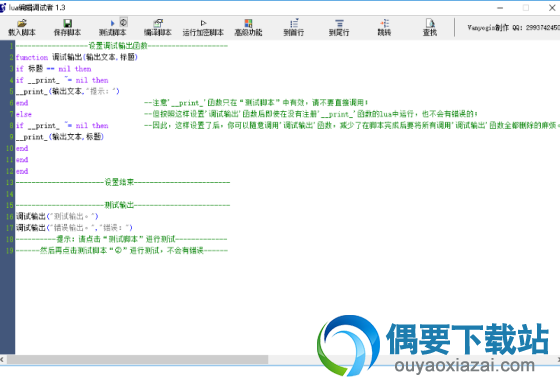This screenshot has width=560, height=377.
Task: Compile the script using 编译脚本
Action: pyautogui.click(x=158, y=27)
